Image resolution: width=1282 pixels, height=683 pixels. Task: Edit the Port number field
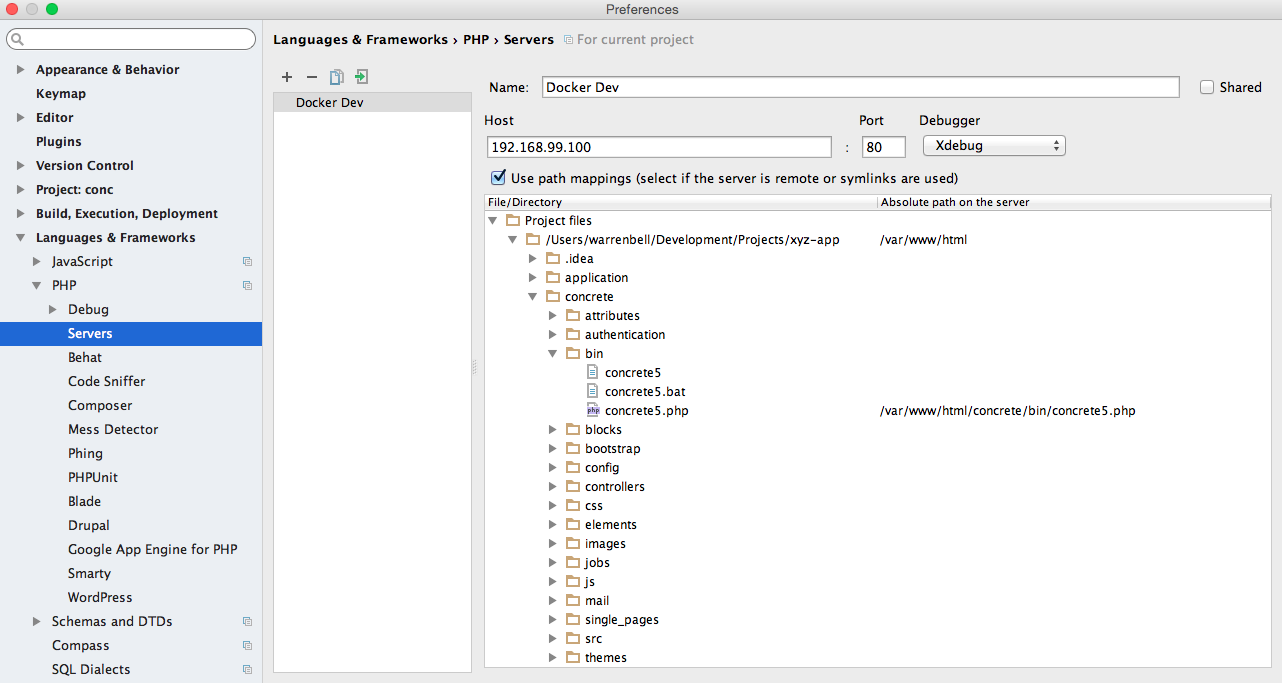(x=884, y=147)
